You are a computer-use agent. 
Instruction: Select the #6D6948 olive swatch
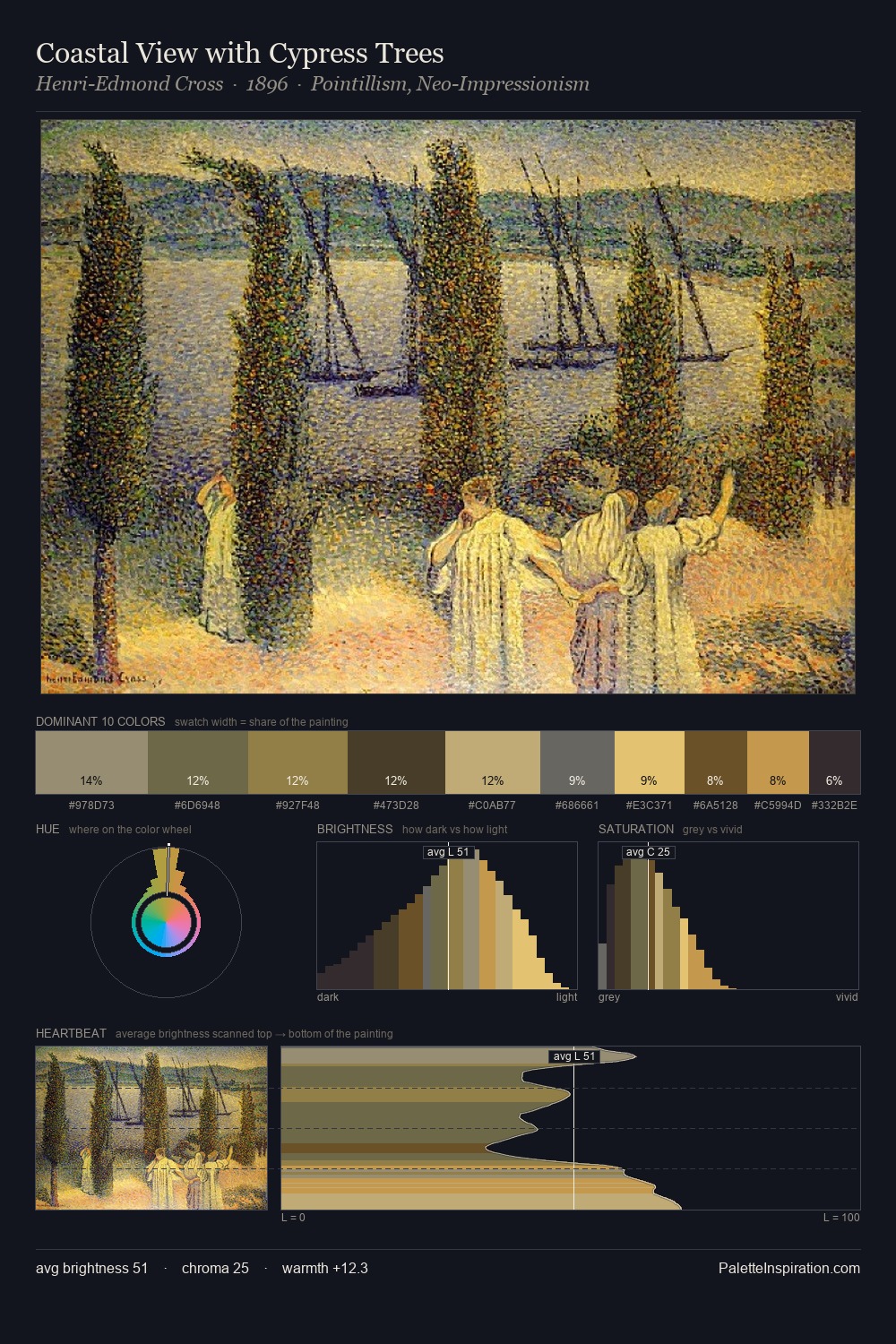click(198, 762)
